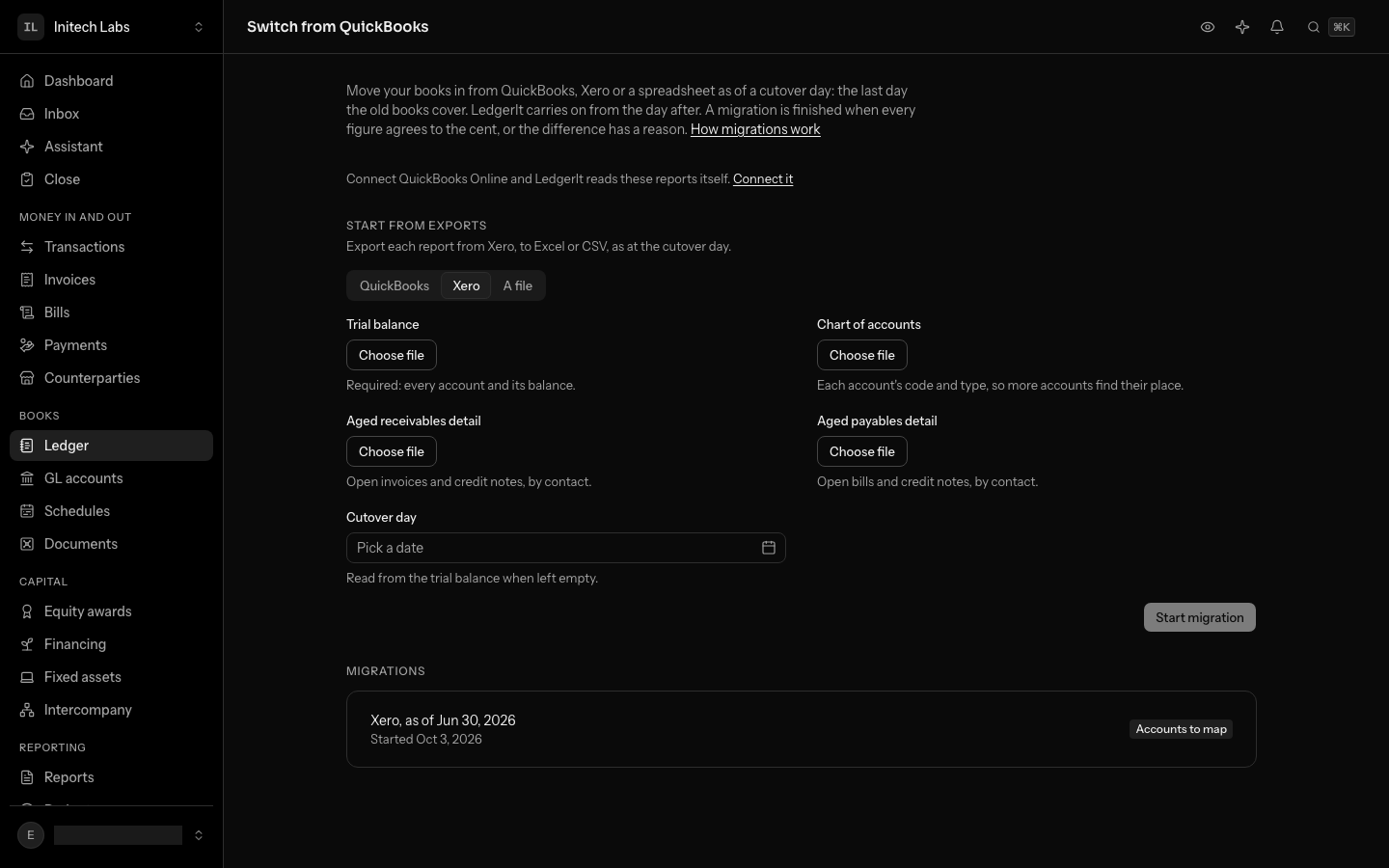Click the GL accounts bank icon
Viewport: 1389px width, 868px height.
coord(27,478)
